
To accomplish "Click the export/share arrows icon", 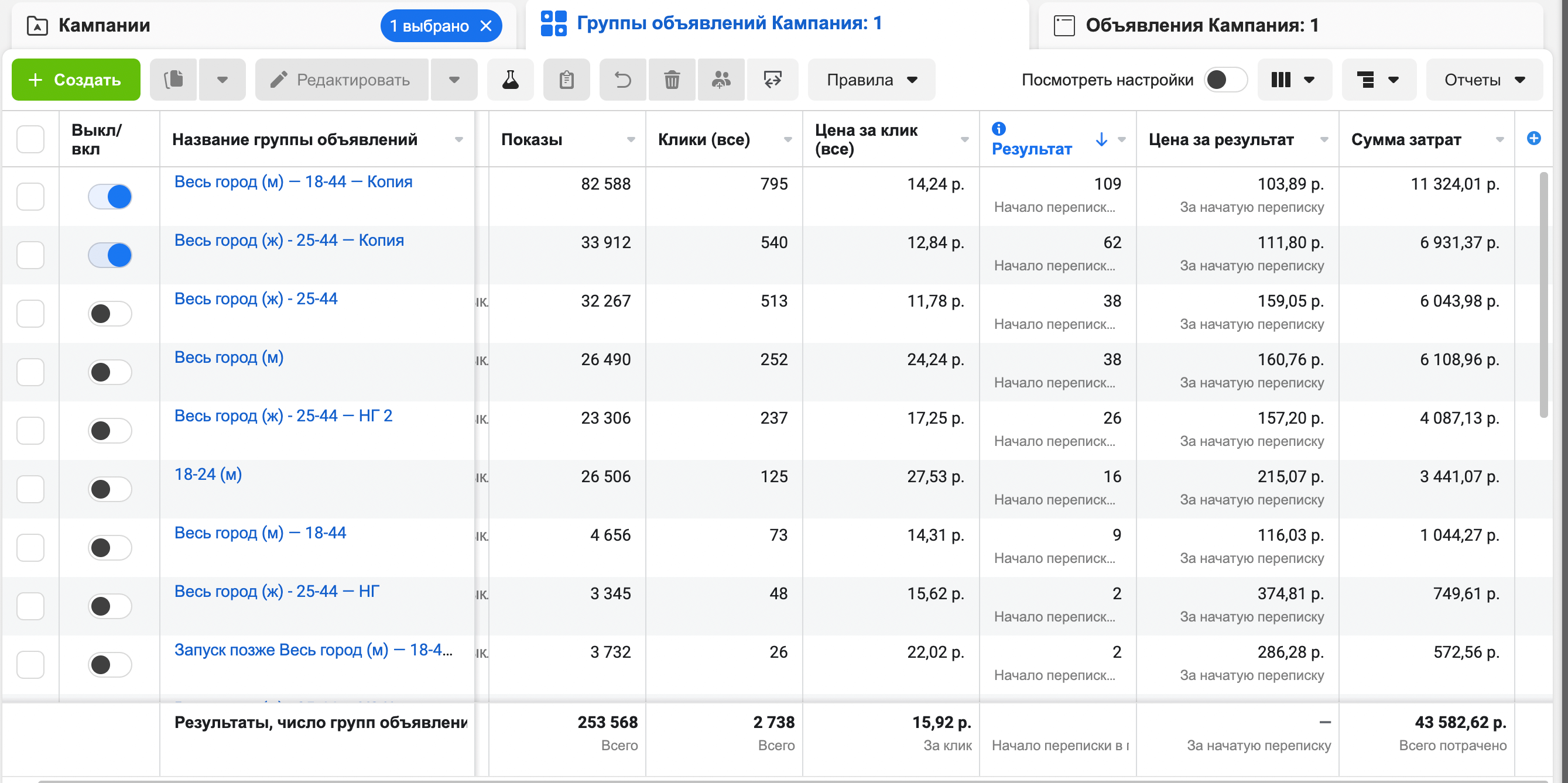I will click(772, 80).
